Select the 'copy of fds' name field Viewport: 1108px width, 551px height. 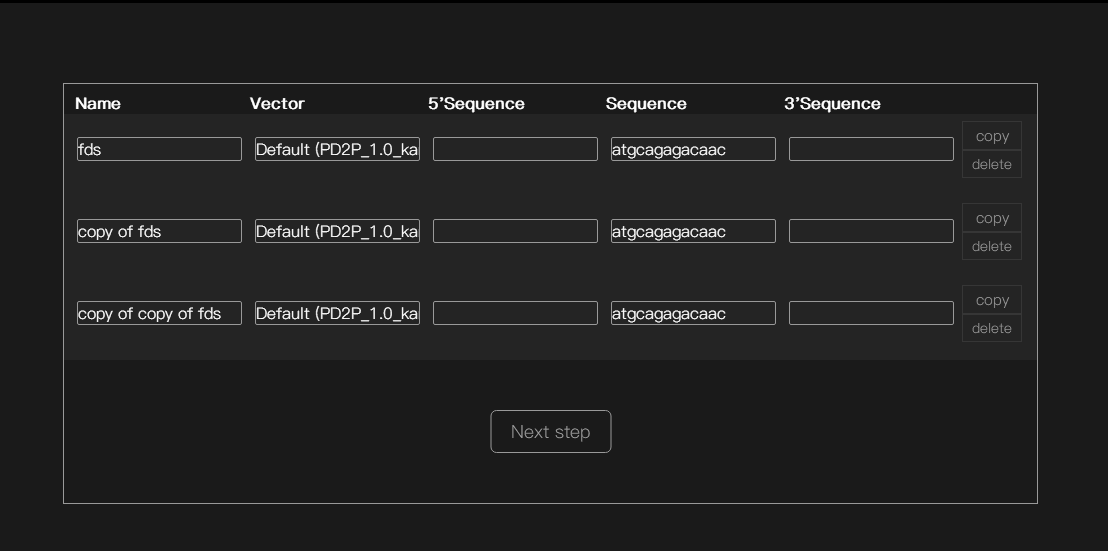point(159,231)
